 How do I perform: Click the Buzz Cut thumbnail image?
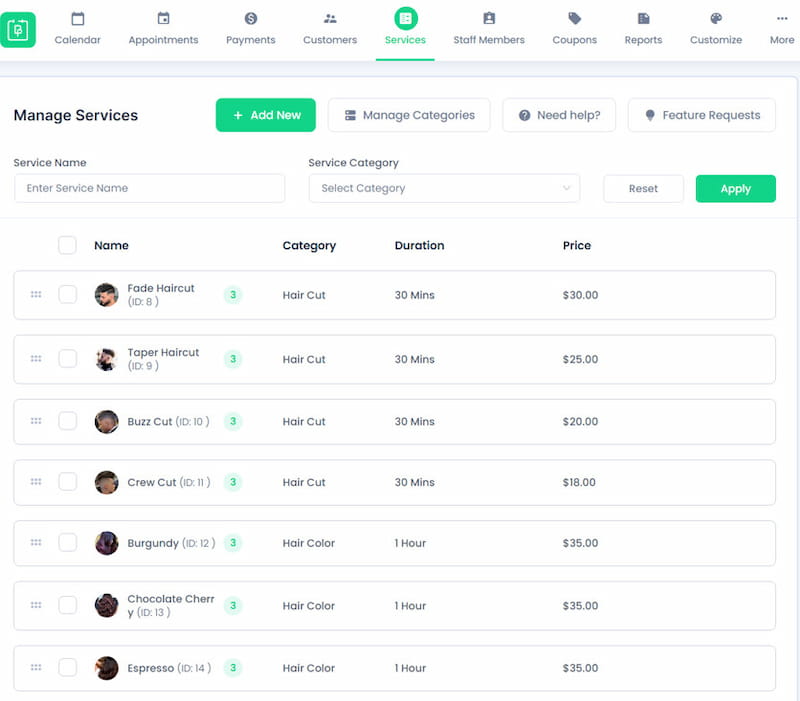(107, 421)
